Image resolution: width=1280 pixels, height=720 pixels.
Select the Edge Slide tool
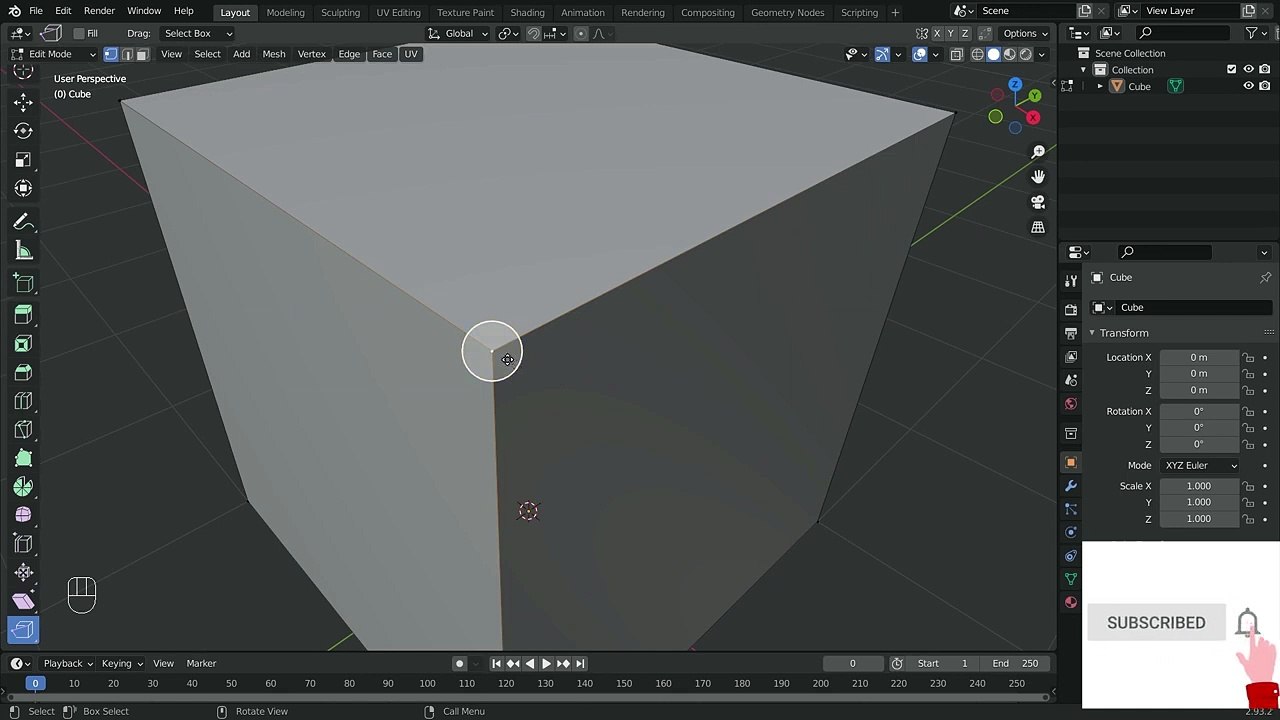tap(23, 544)
